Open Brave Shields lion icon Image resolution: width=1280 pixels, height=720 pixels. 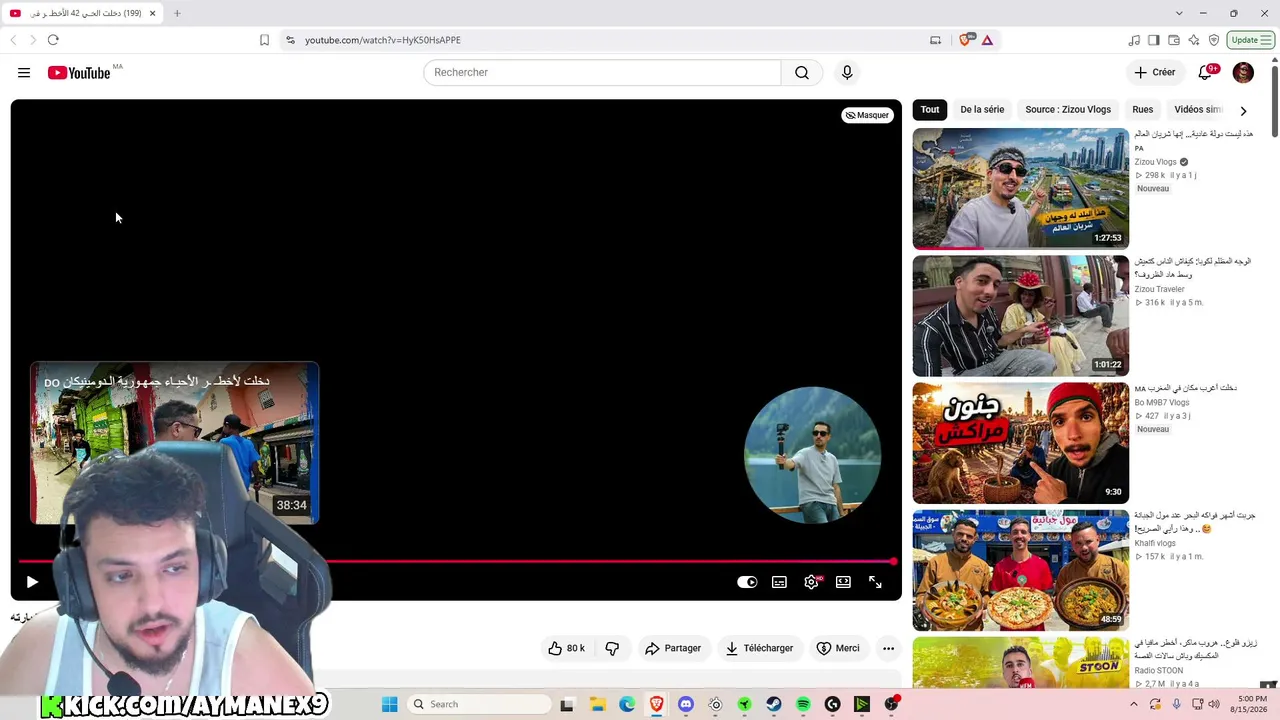point(965,40)
